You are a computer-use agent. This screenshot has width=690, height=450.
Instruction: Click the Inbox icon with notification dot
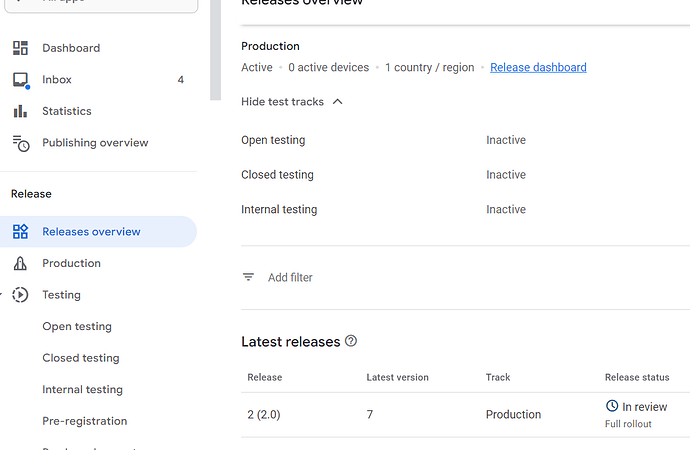21,80
